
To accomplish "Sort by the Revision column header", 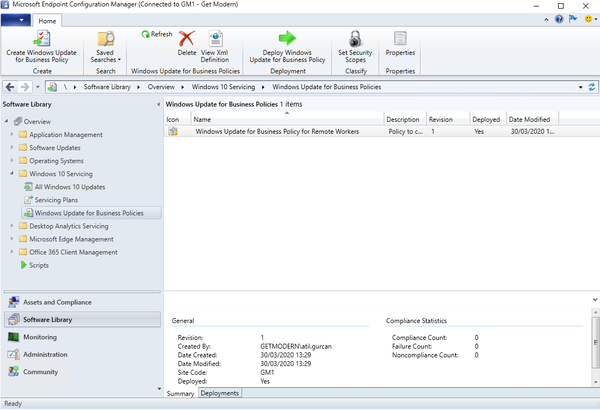I will click(x=448, y=119).
